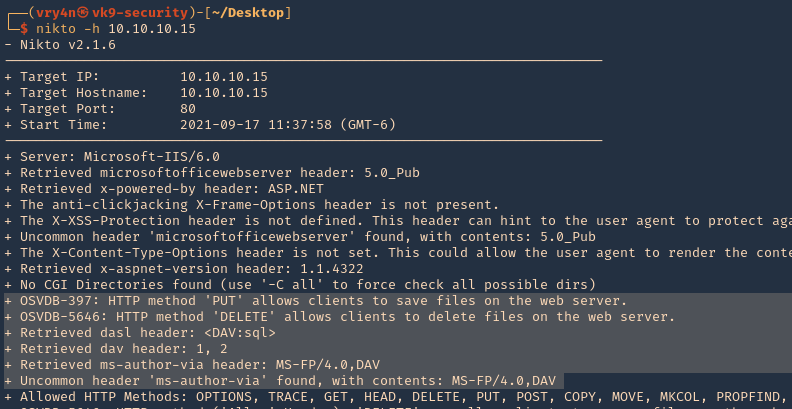Click the microsoftofficewebserver header line 5.0_Pub

(x=212, y=173)
